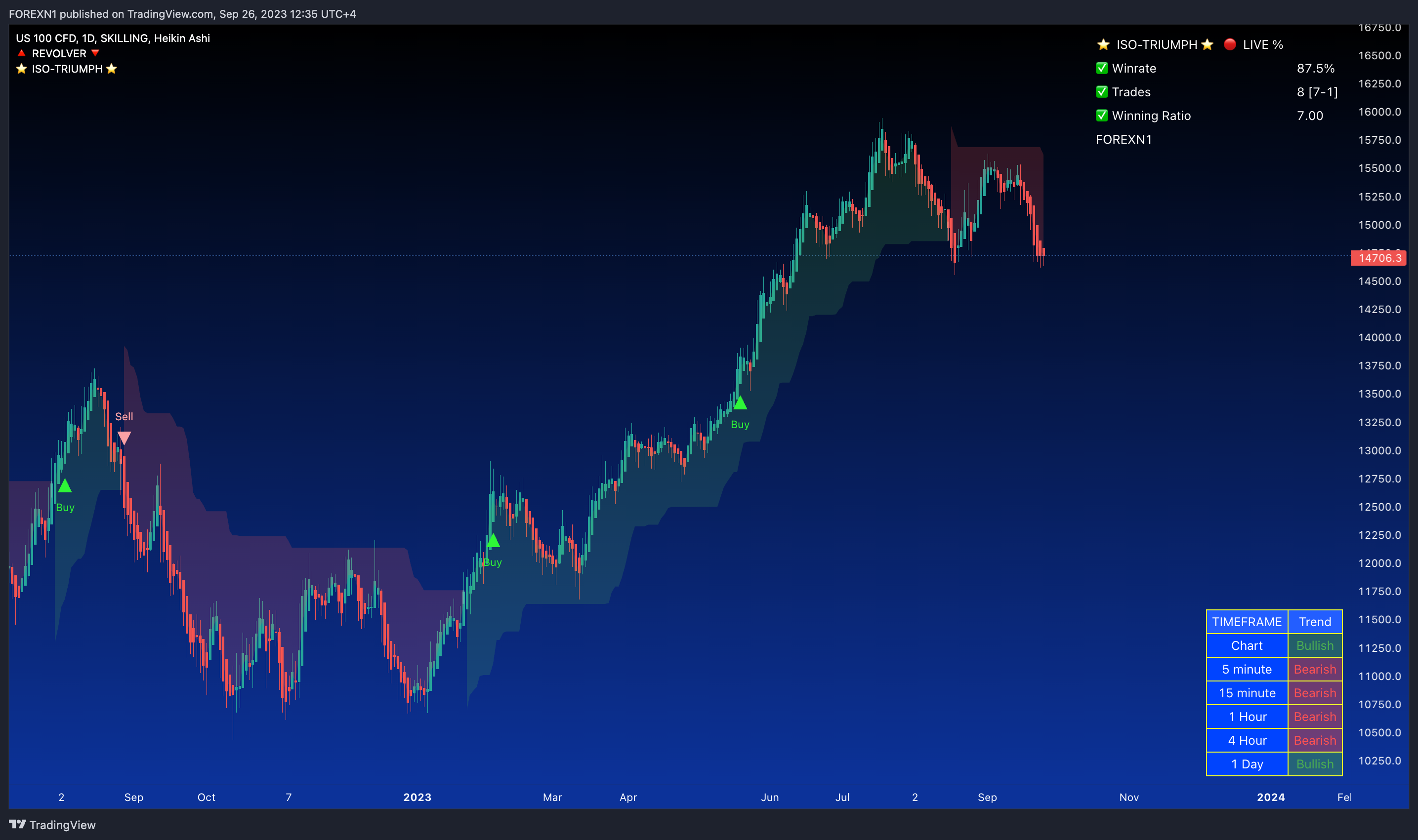Click the ISO-TRIUMPH indicator legend label
The image size is (1418, 840).
pos(67,69)
